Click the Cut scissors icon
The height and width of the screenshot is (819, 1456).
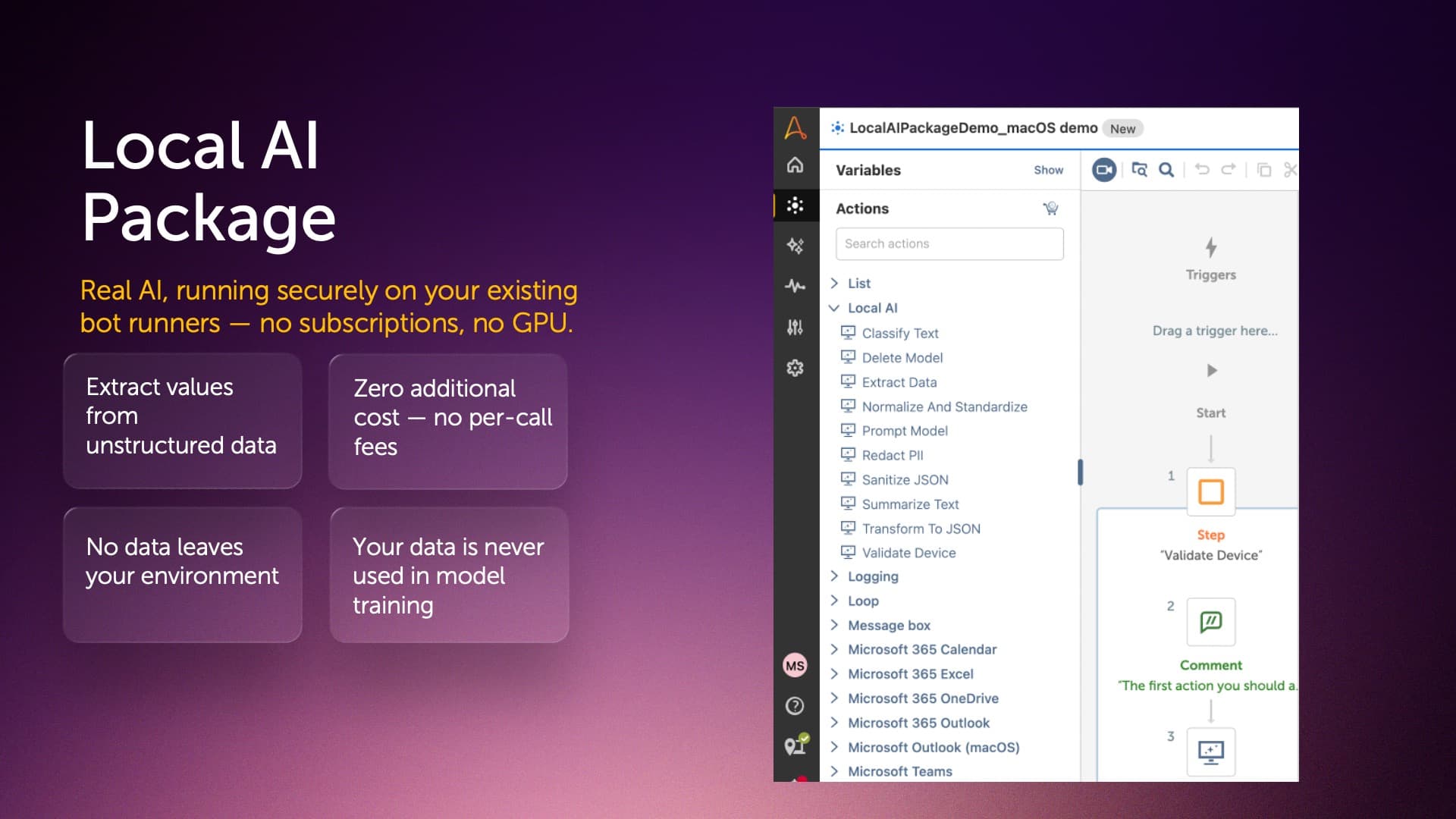click(1290, 170)
